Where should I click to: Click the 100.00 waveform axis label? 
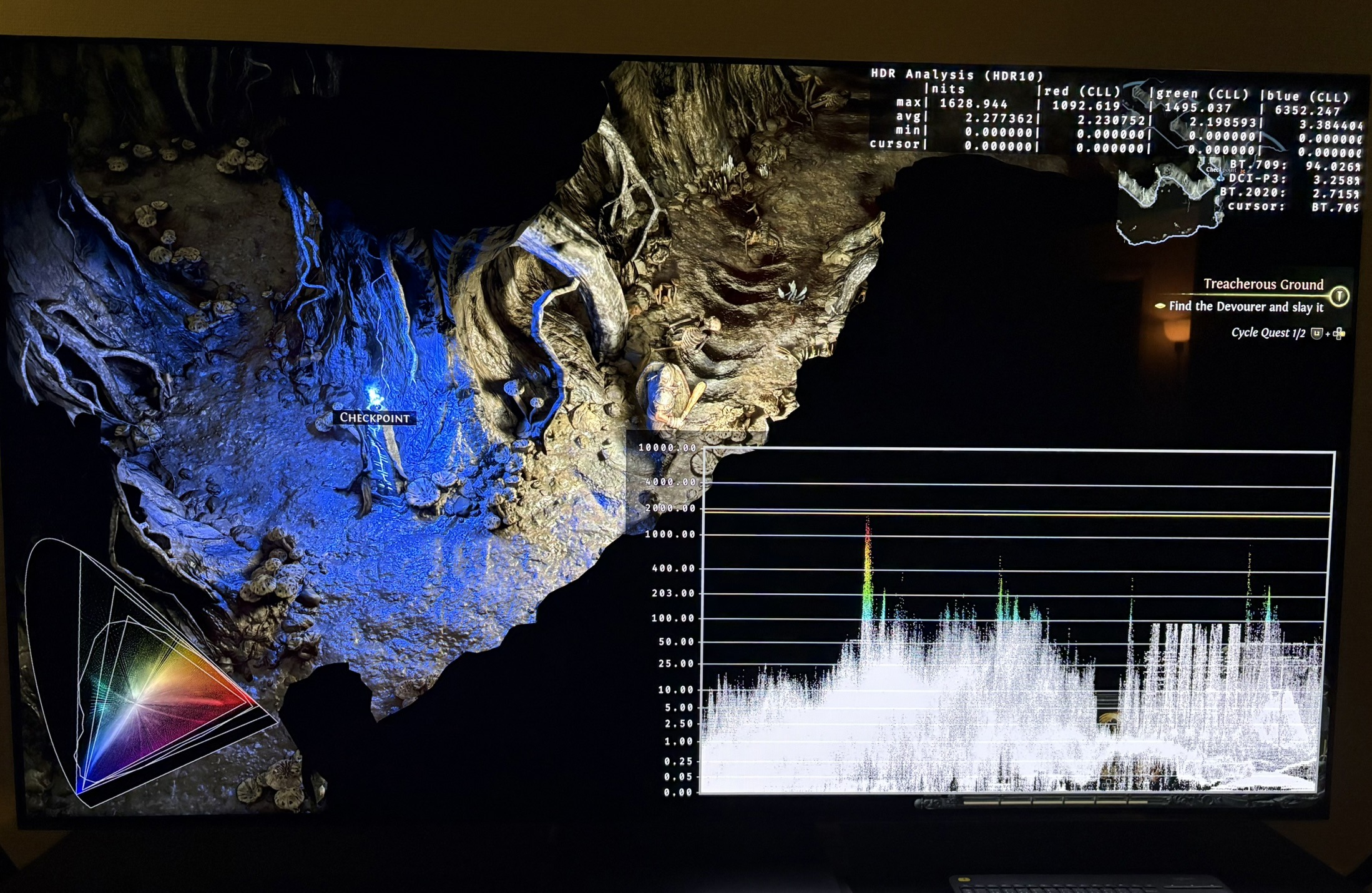pyautogui.click(x=673, y=618)
